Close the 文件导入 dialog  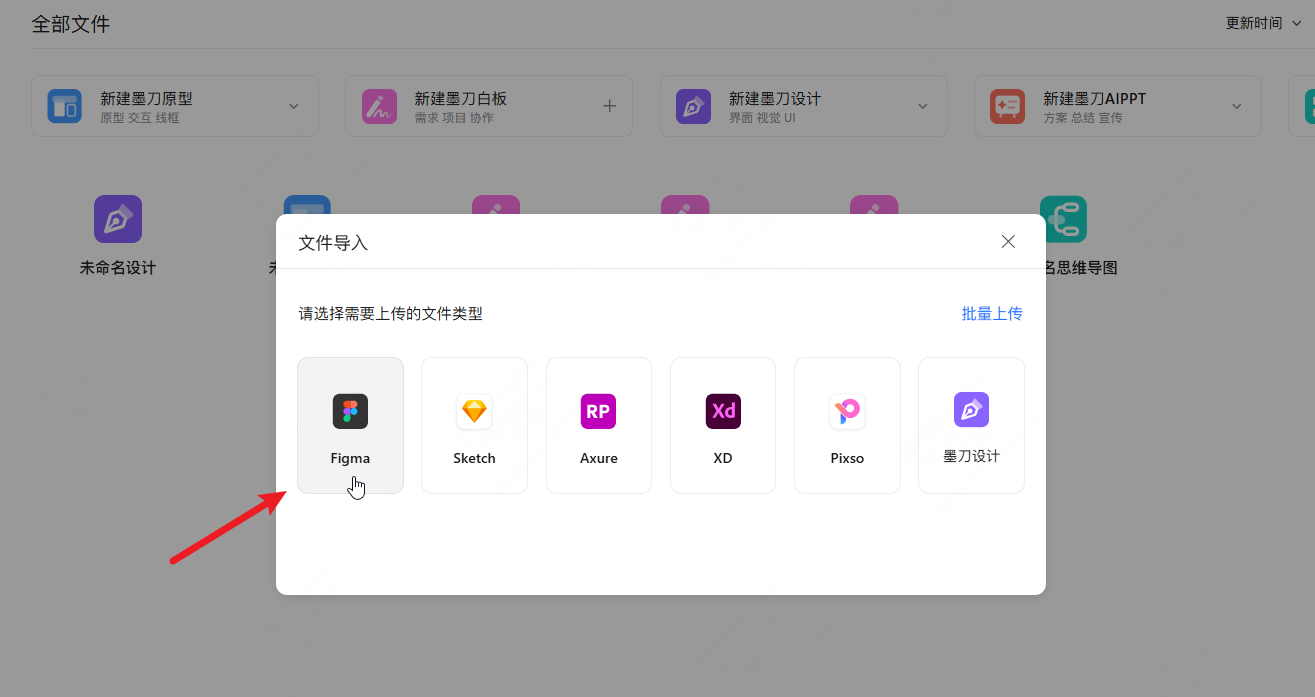[1008, 241]
